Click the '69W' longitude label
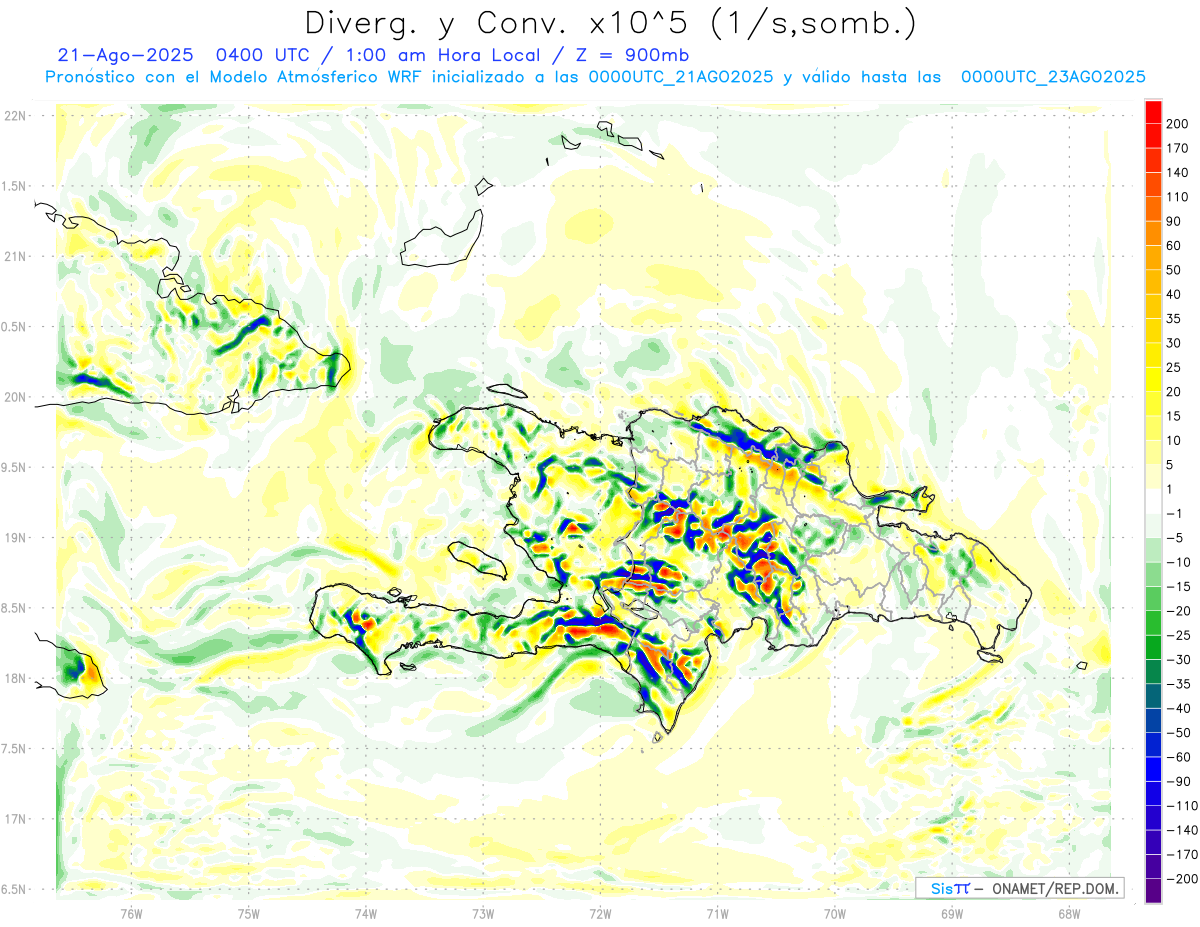 click(x=952, y=913)
